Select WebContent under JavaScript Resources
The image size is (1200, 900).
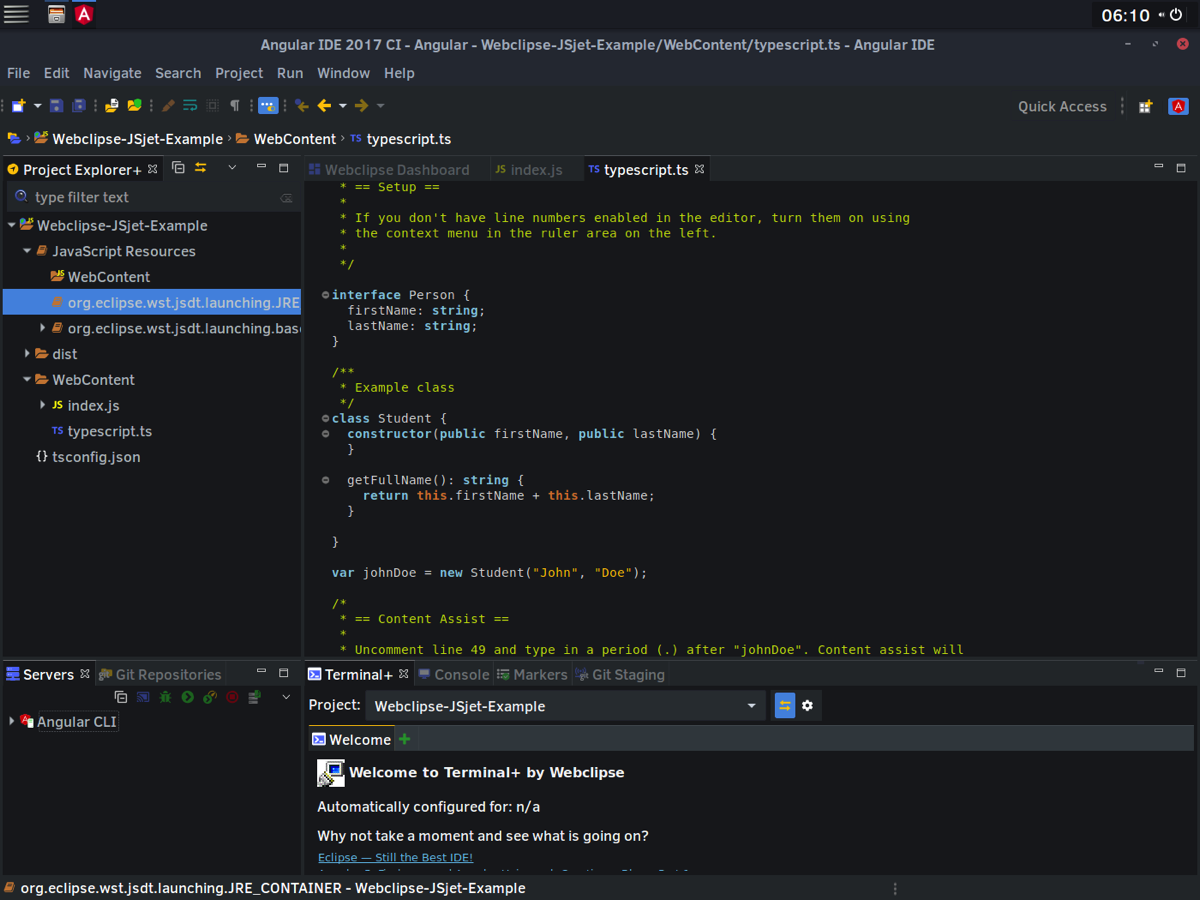coord(108,277)
